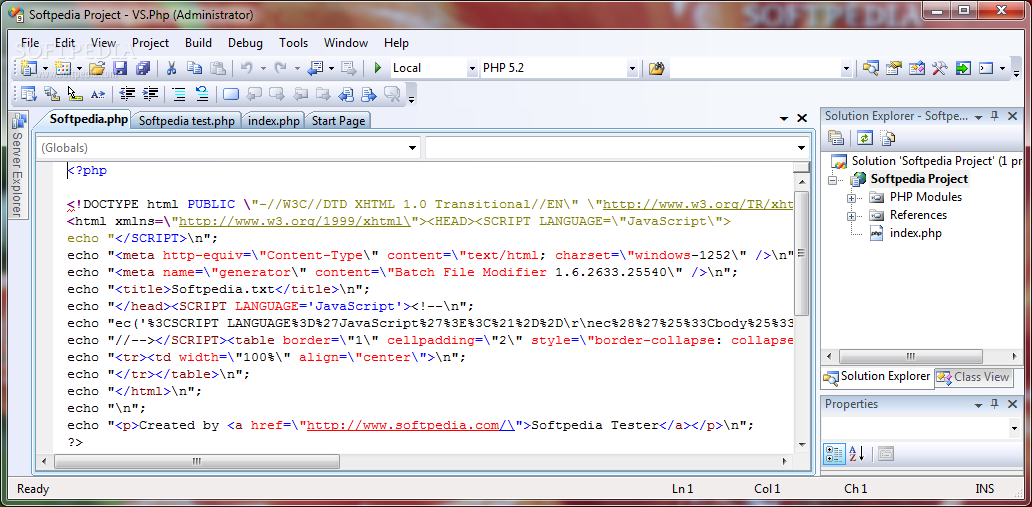Click the editor vertical scrollbar thumb
The width and height of the screenshot is (1032, 507).
point(801,254)
